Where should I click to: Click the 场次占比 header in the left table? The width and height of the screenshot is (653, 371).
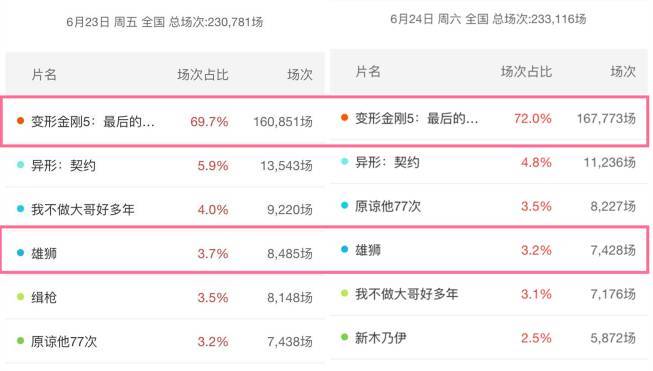(x=203, y=75)
